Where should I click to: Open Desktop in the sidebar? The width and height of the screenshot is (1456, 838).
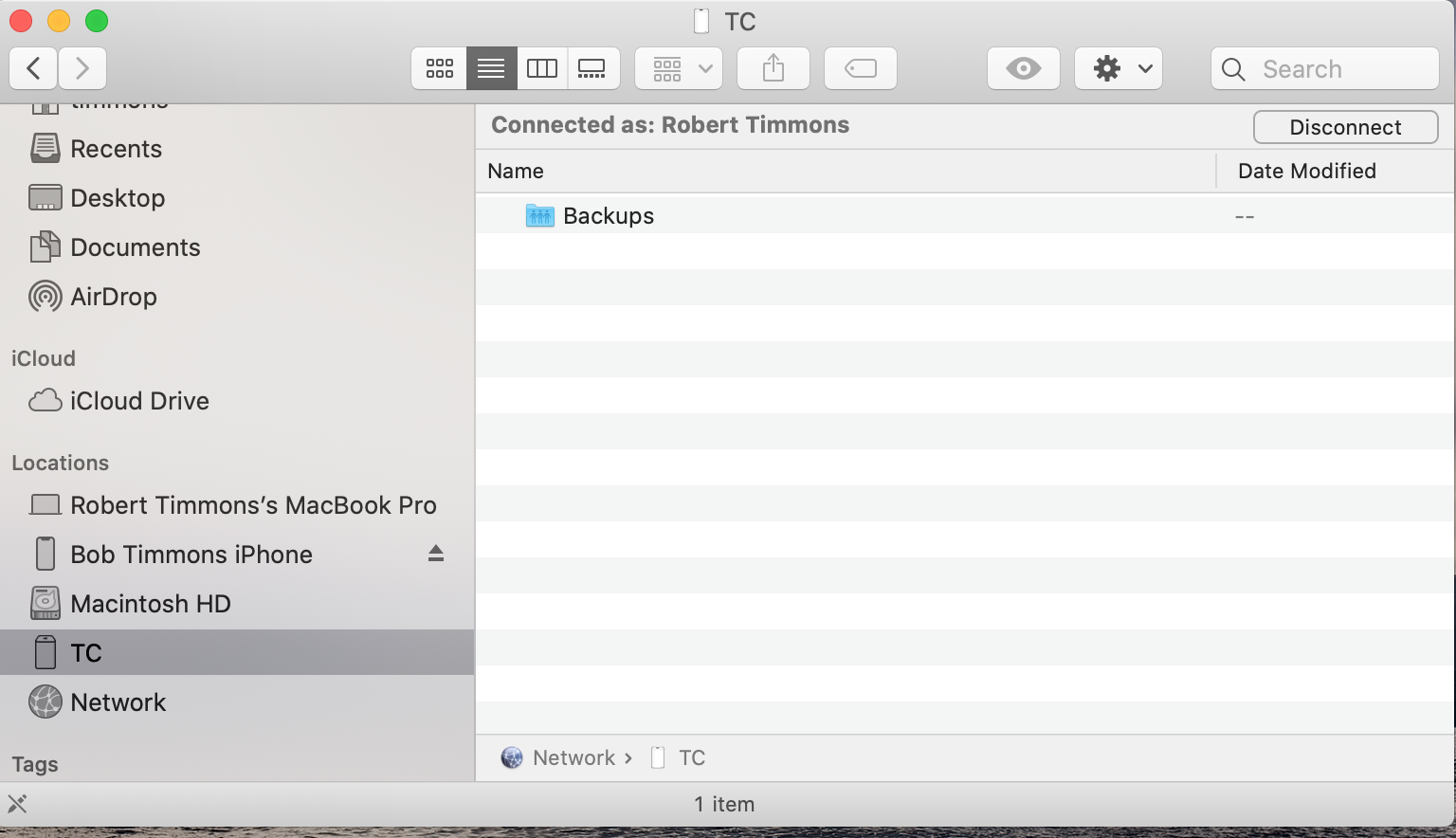coord(237,198)
